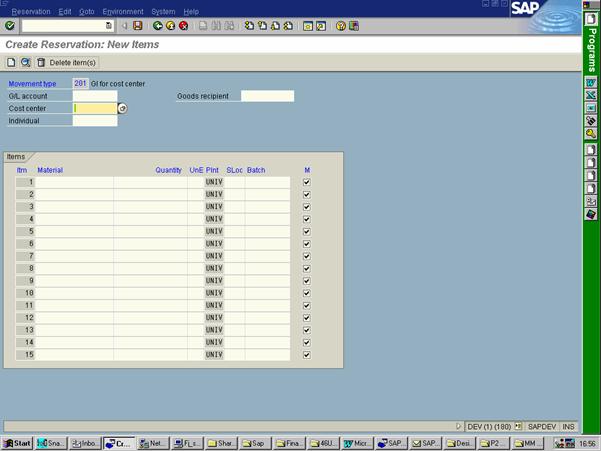The image size is (601, 451).
Task: Toggle the M checkbox for item 4
Action: (x=307, y=219)
